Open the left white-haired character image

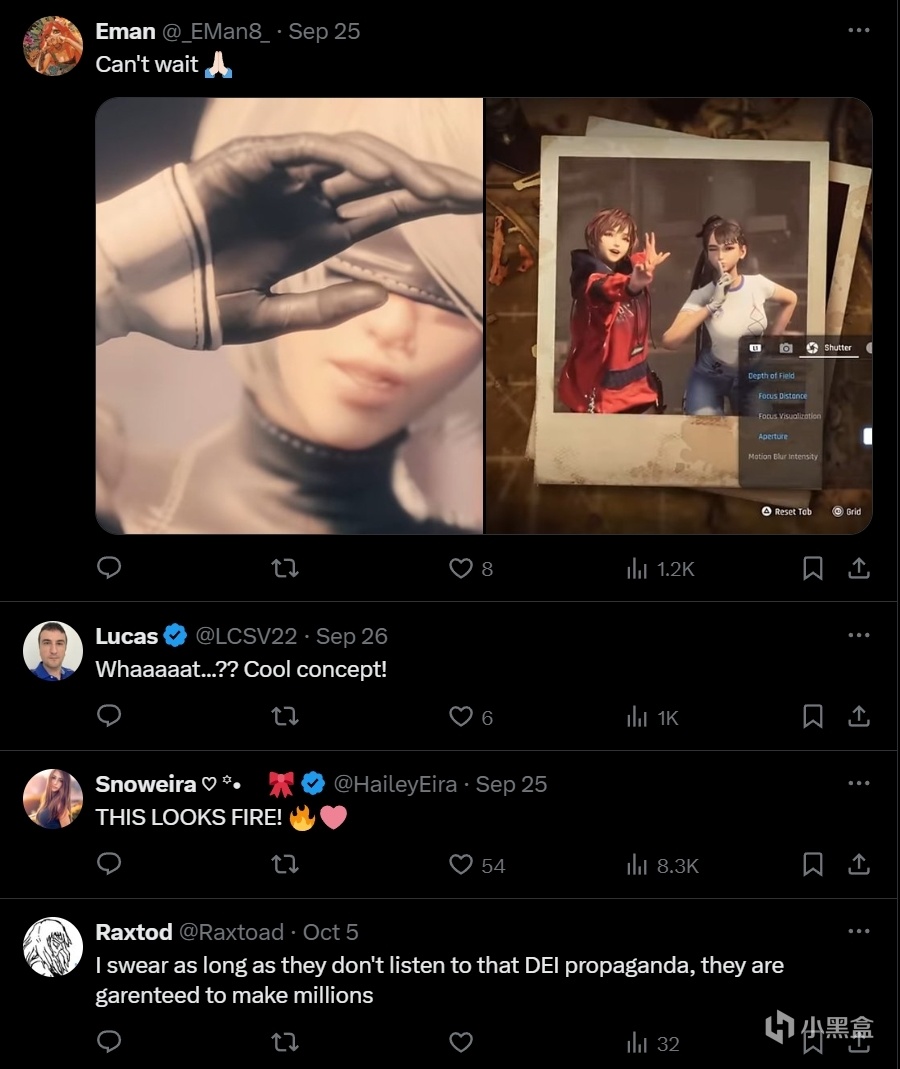[289, 316]
